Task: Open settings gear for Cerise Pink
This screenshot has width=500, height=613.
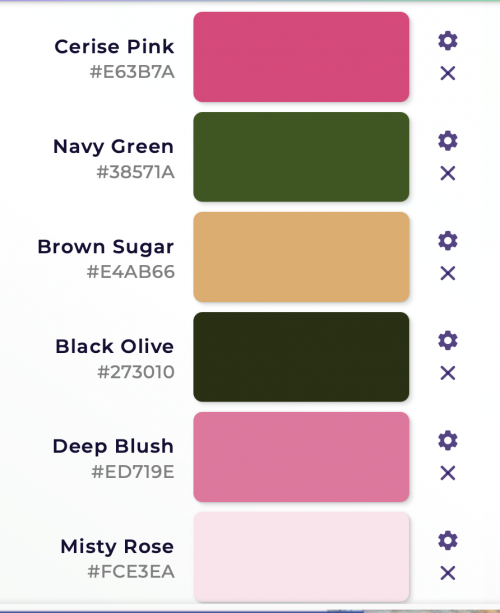Action: (448, 41)
